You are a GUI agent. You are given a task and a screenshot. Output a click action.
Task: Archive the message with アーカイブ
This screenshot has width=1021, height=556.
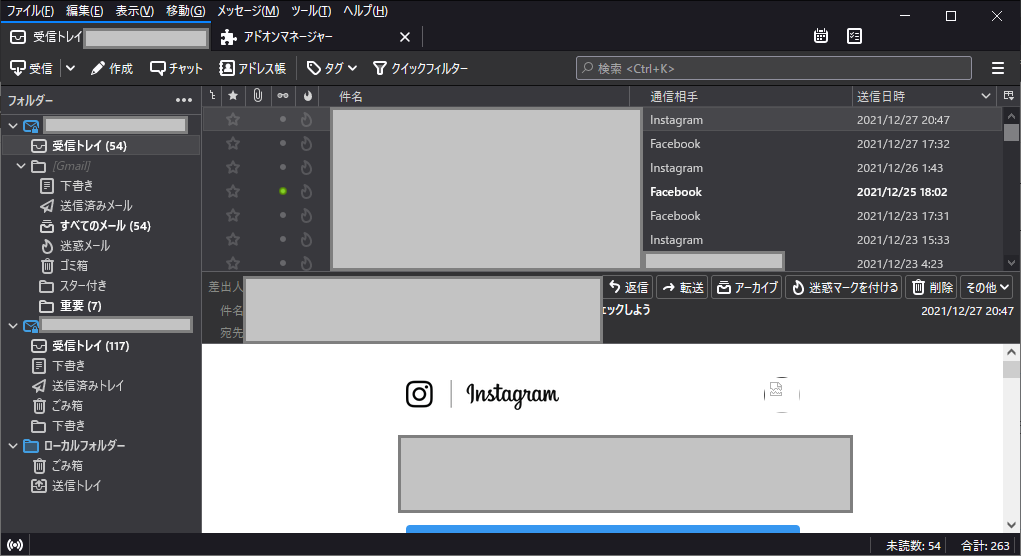tap(748, 287)
